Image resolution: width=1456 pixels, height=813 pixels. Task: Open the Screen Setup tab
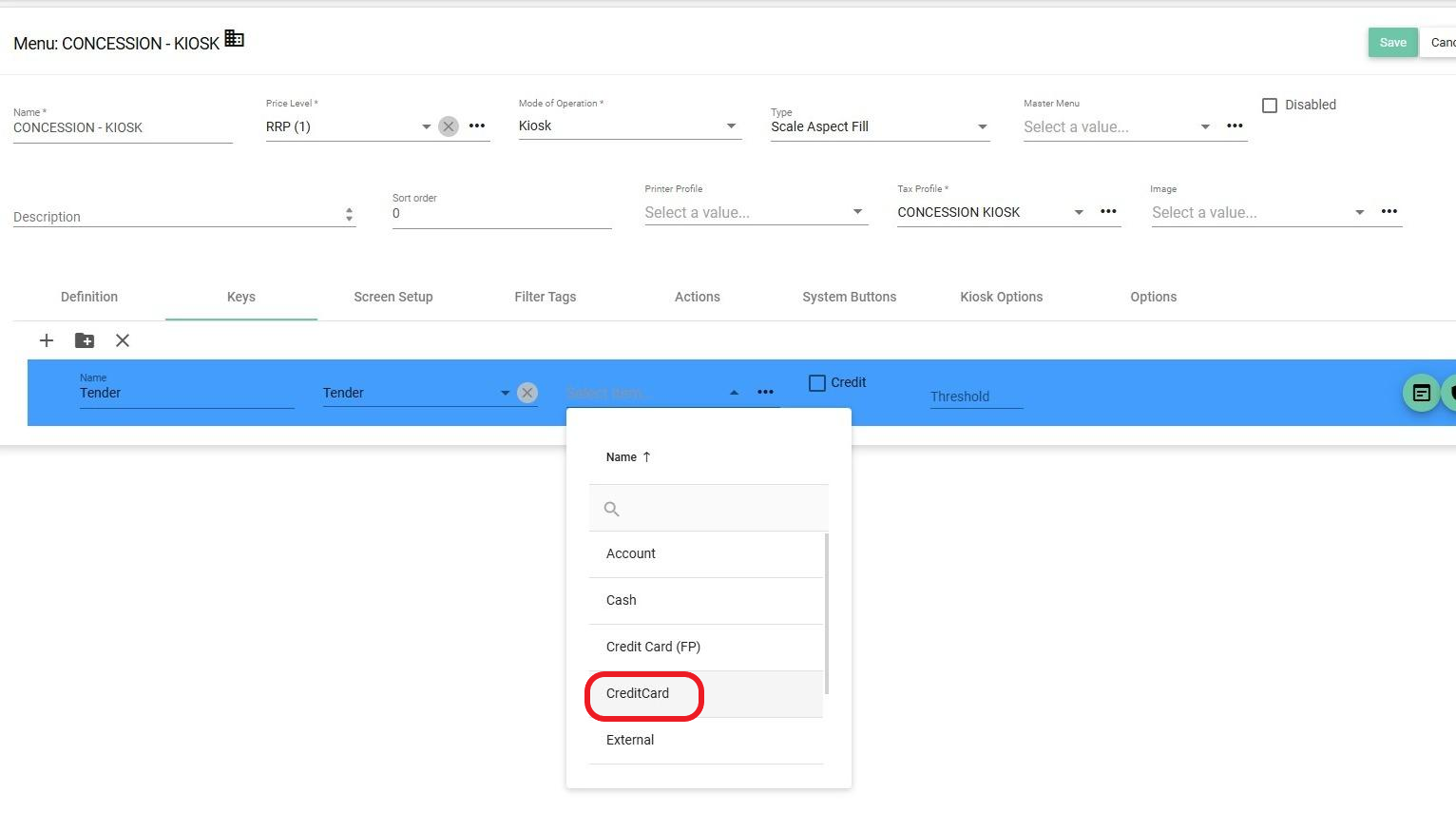click(x=393, y=297)
